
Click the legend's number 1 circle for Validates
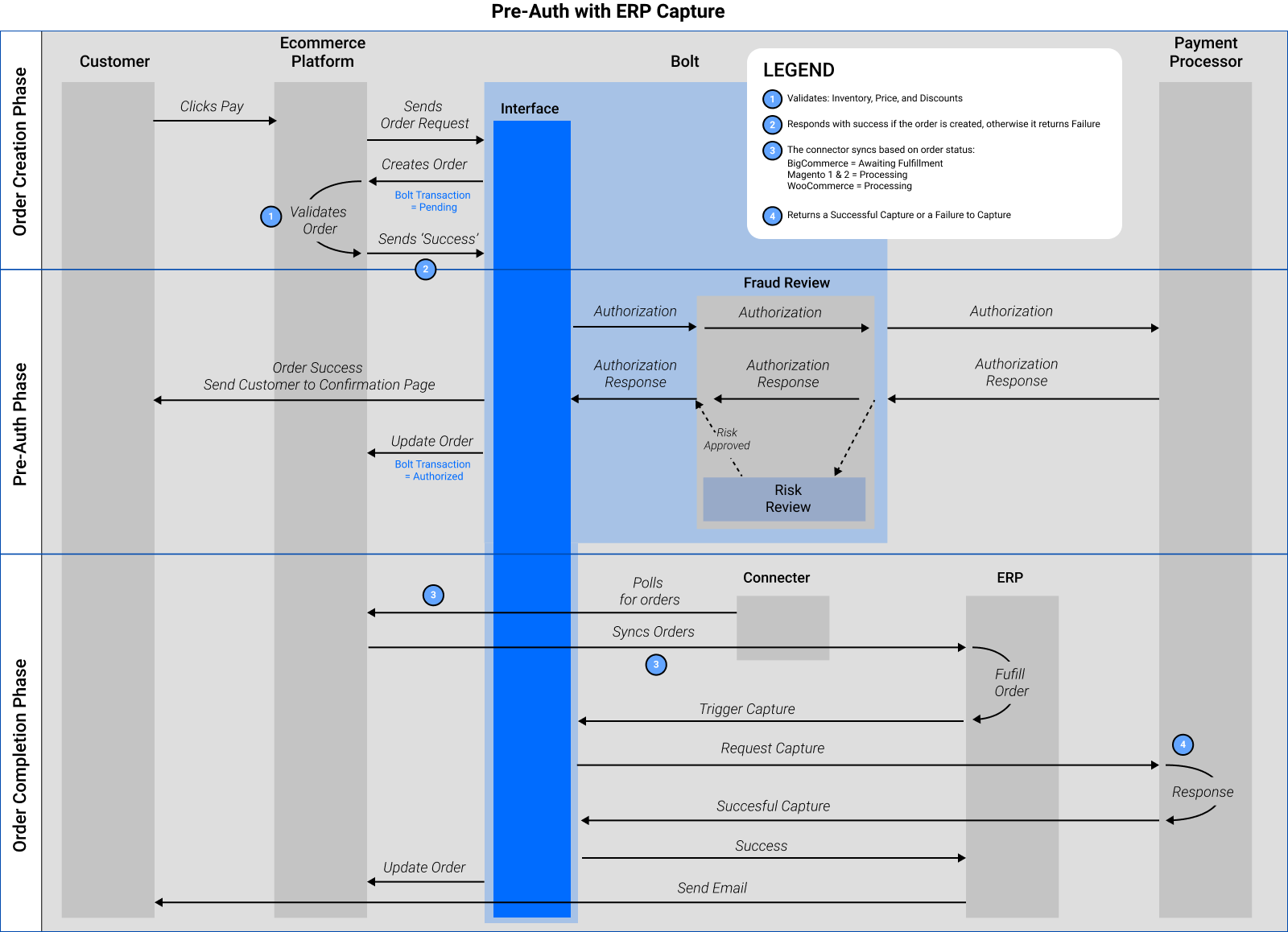tap(772, 99)
